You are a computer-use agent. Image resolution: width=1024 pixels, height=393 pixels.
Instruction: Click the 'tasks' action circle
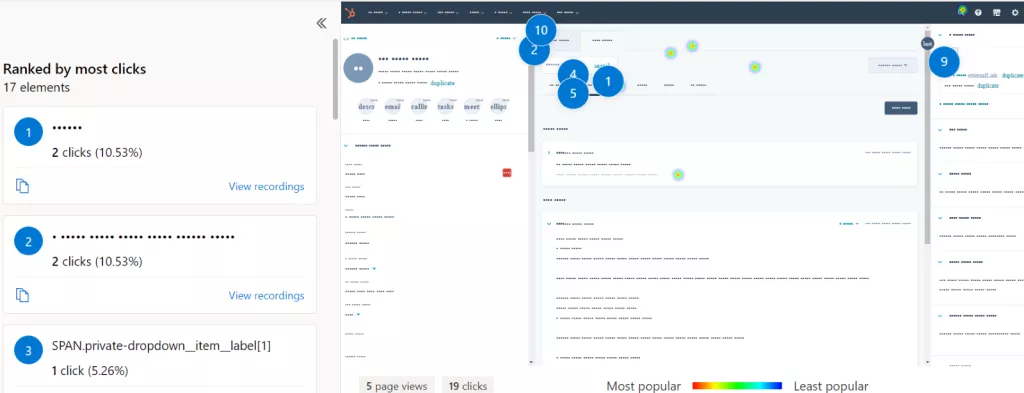pyautogui.click(x=445, y=106)
